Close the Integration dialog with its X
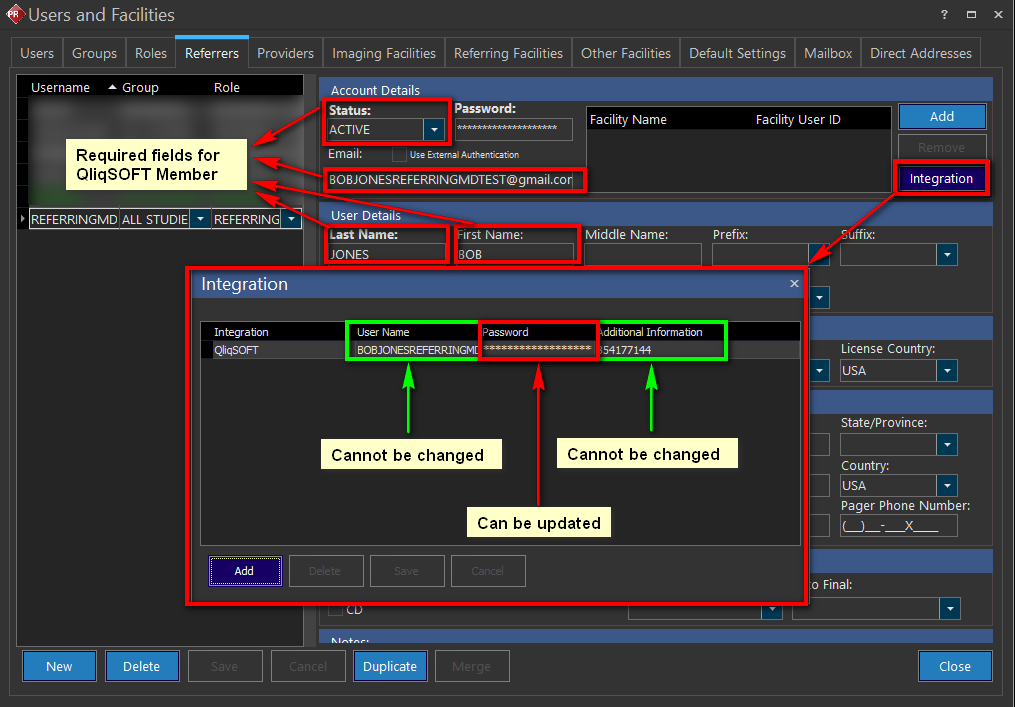The width and height of the screenshot is (1015, 707). [x=795, y=284]
